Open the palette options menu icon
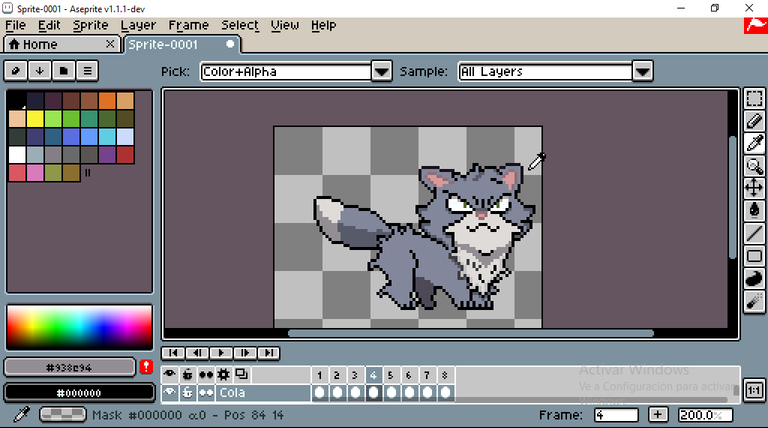Viewport: 768px width, 428px height. 88,71
